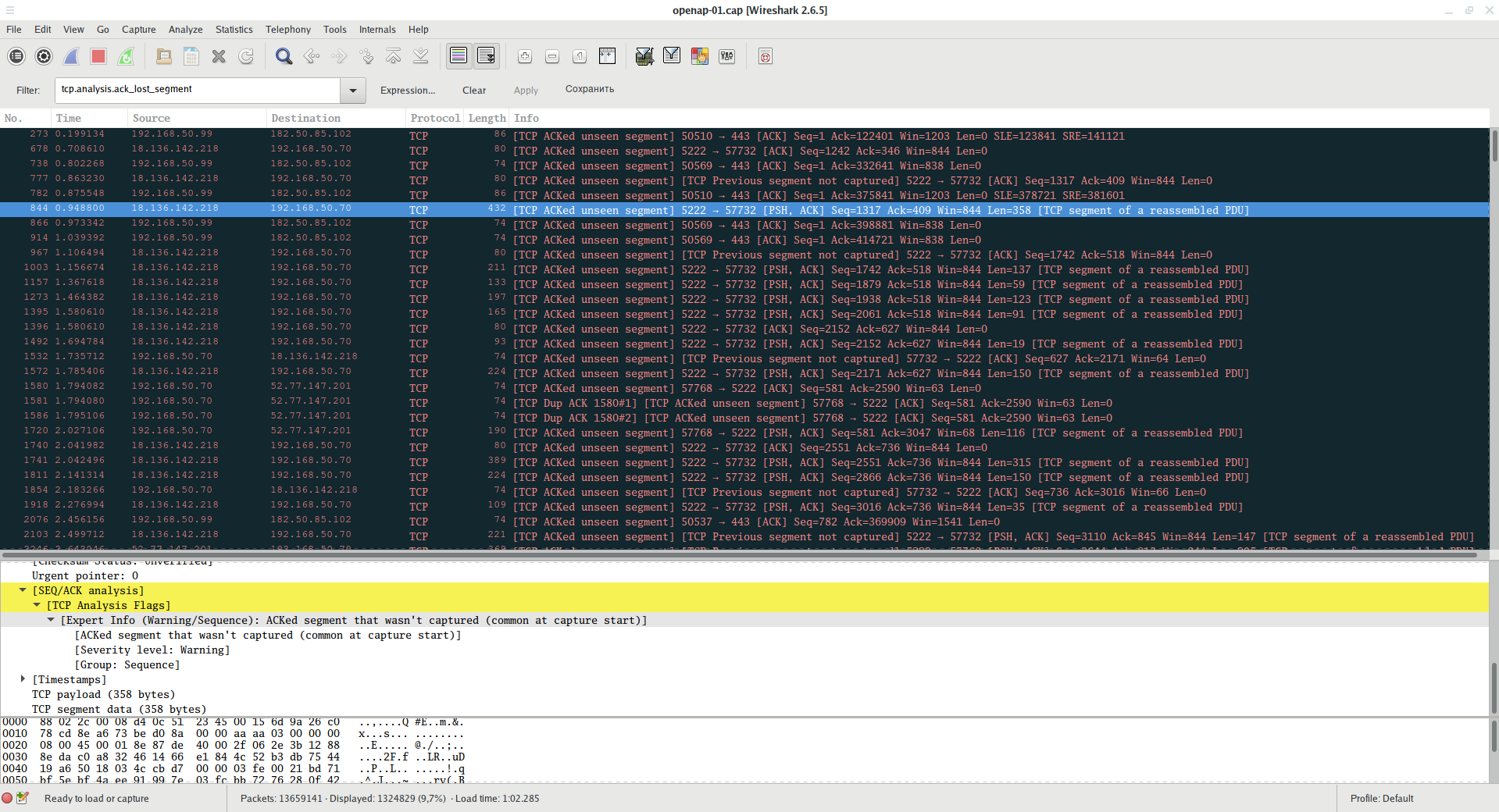This screenshot has width=1499, height=812.
Task: Click the Resize All Columns icon
Action: point(607,56)
